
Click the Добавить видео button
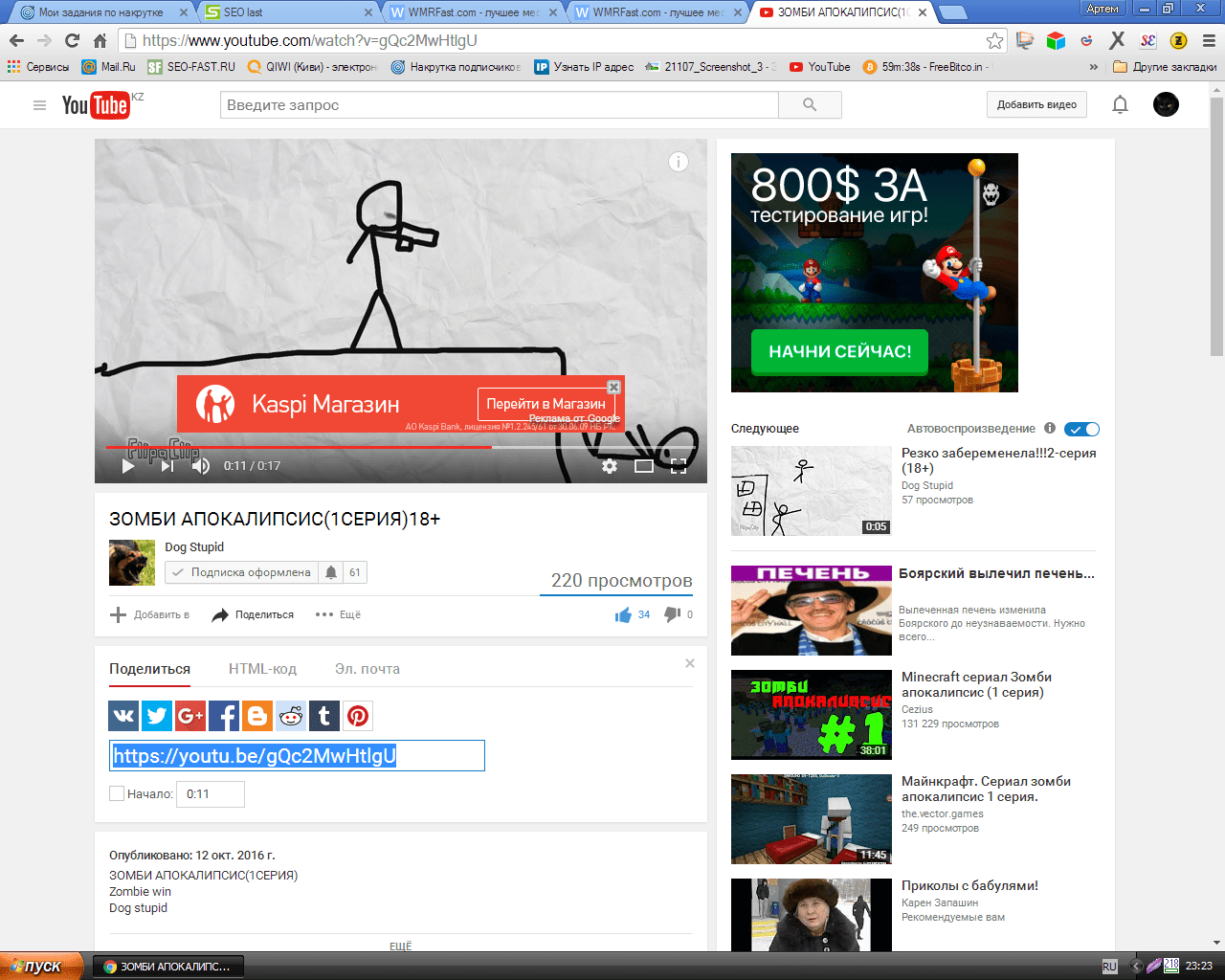[x=1036, y=104]
